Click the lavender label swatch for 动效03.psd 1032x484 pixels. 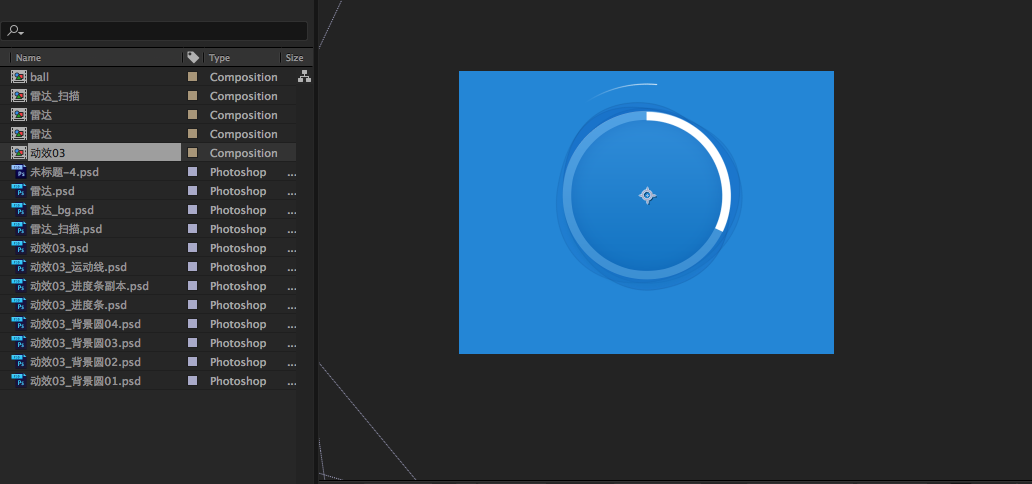(x=192, y=248)
